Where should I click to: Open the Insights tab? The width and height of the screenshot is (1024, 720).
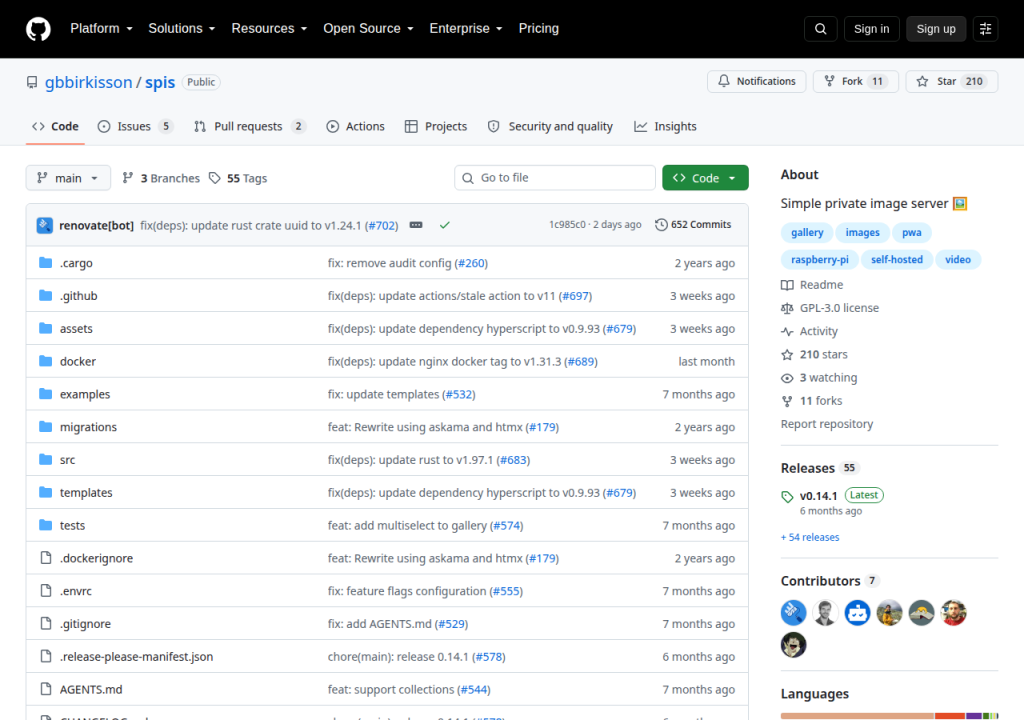(x=665, y=127)
